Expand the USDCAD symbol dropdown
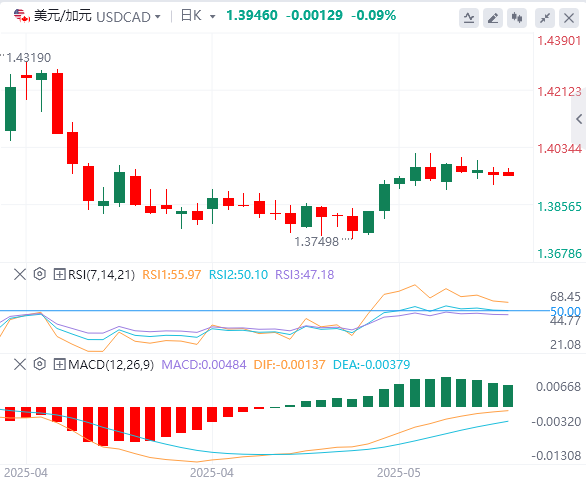This screenshot has width=586, height=486. 157,17
